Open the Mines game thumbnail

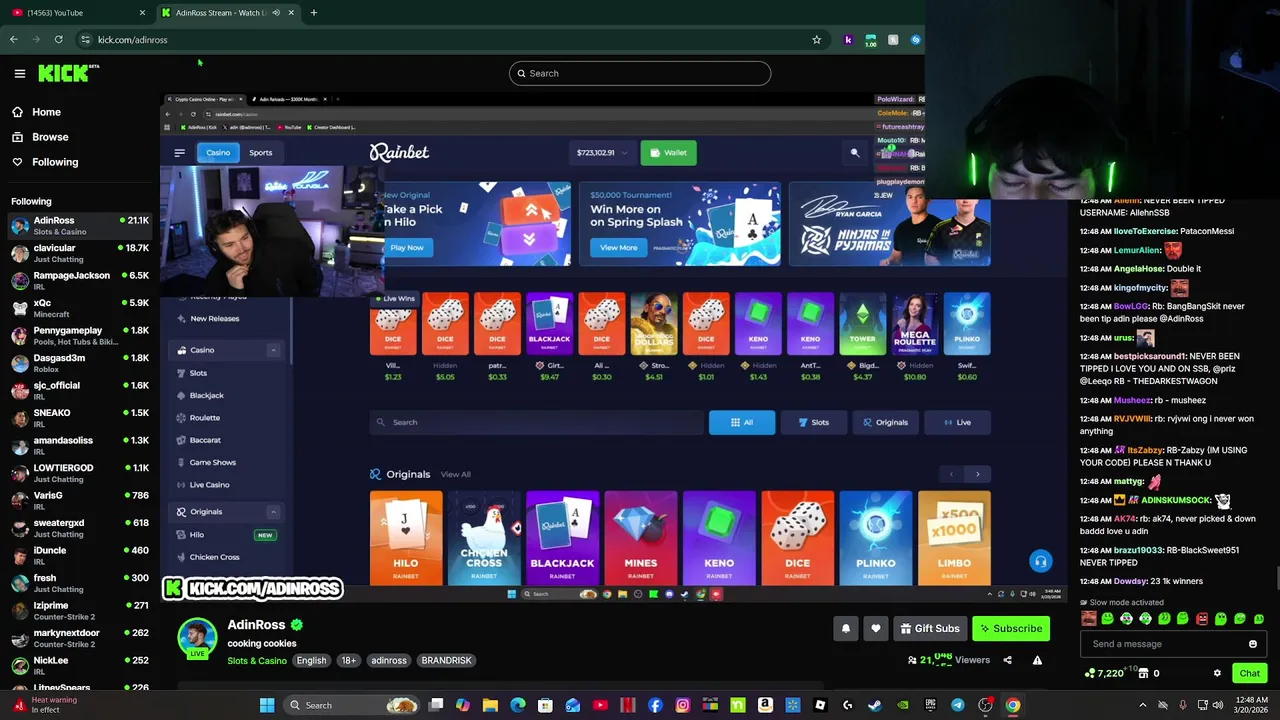pyautogui.click(x=641, y=538)
